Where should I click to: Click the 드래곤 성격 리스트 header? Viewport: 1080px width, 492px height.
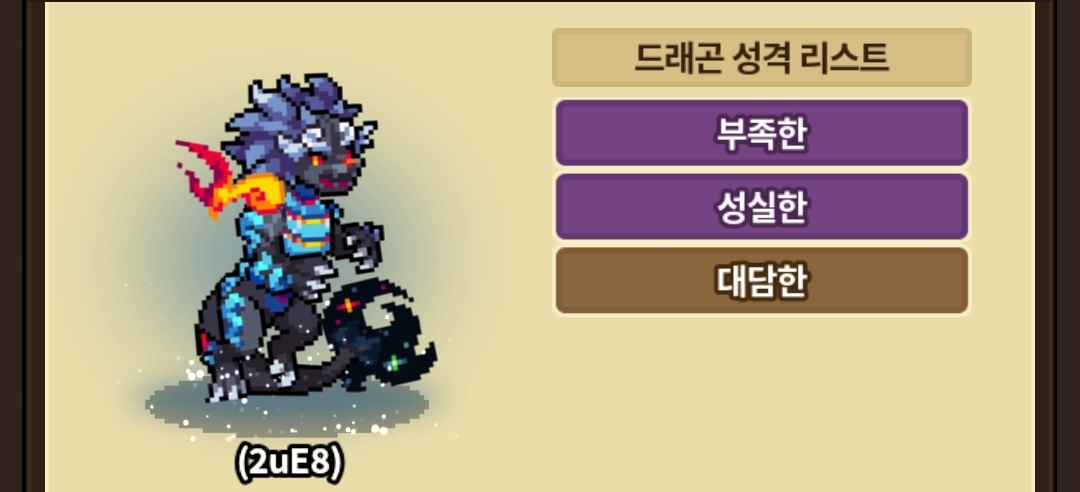(762, 58)
